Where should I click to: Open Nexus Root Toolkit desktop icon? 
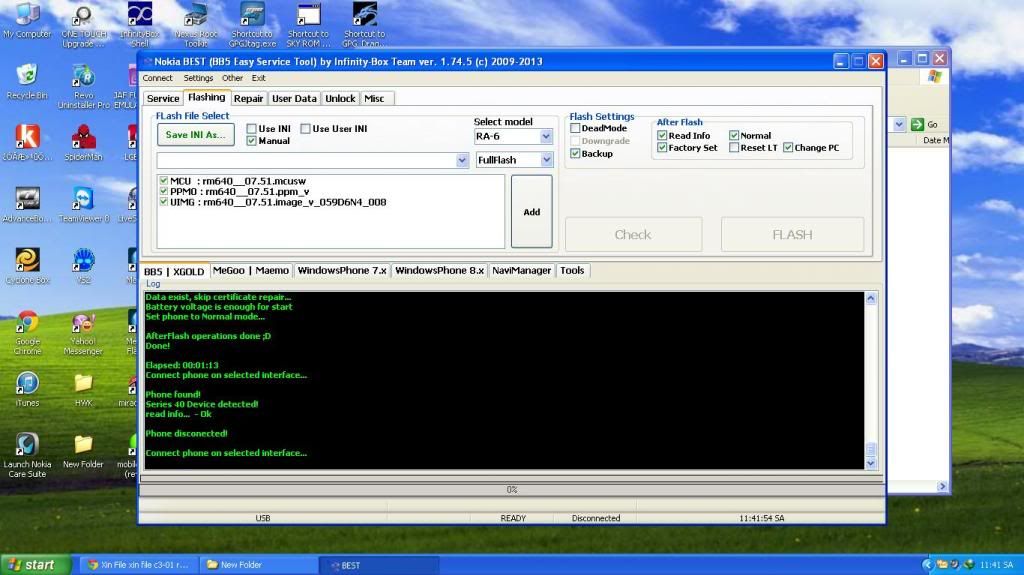(196, 24)
